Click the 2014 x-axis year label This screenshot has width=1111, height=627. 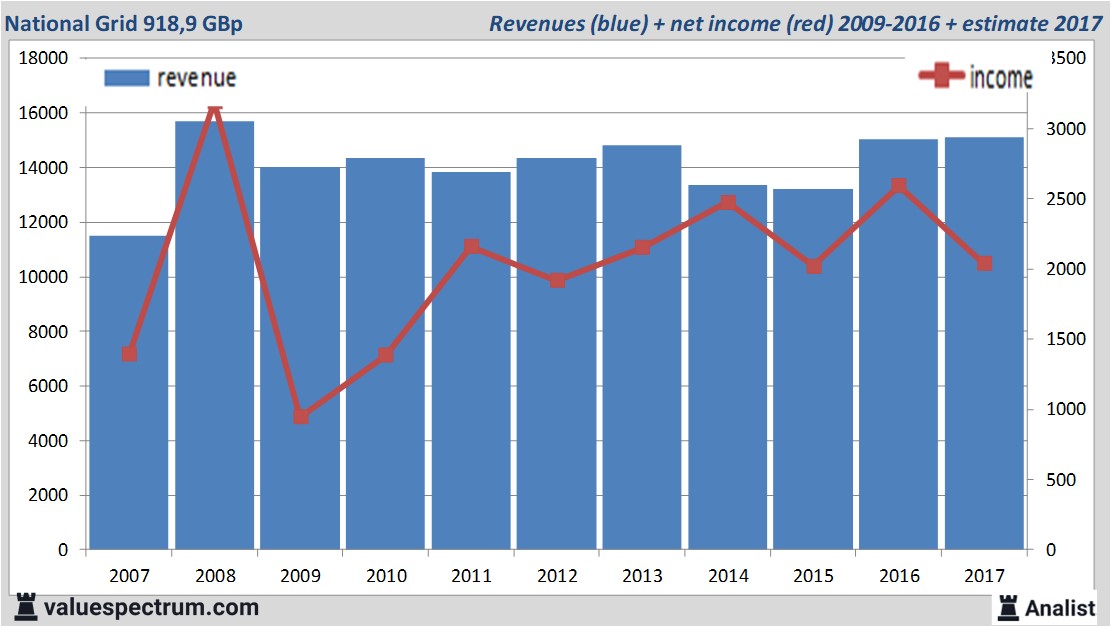tap(728, 575)
